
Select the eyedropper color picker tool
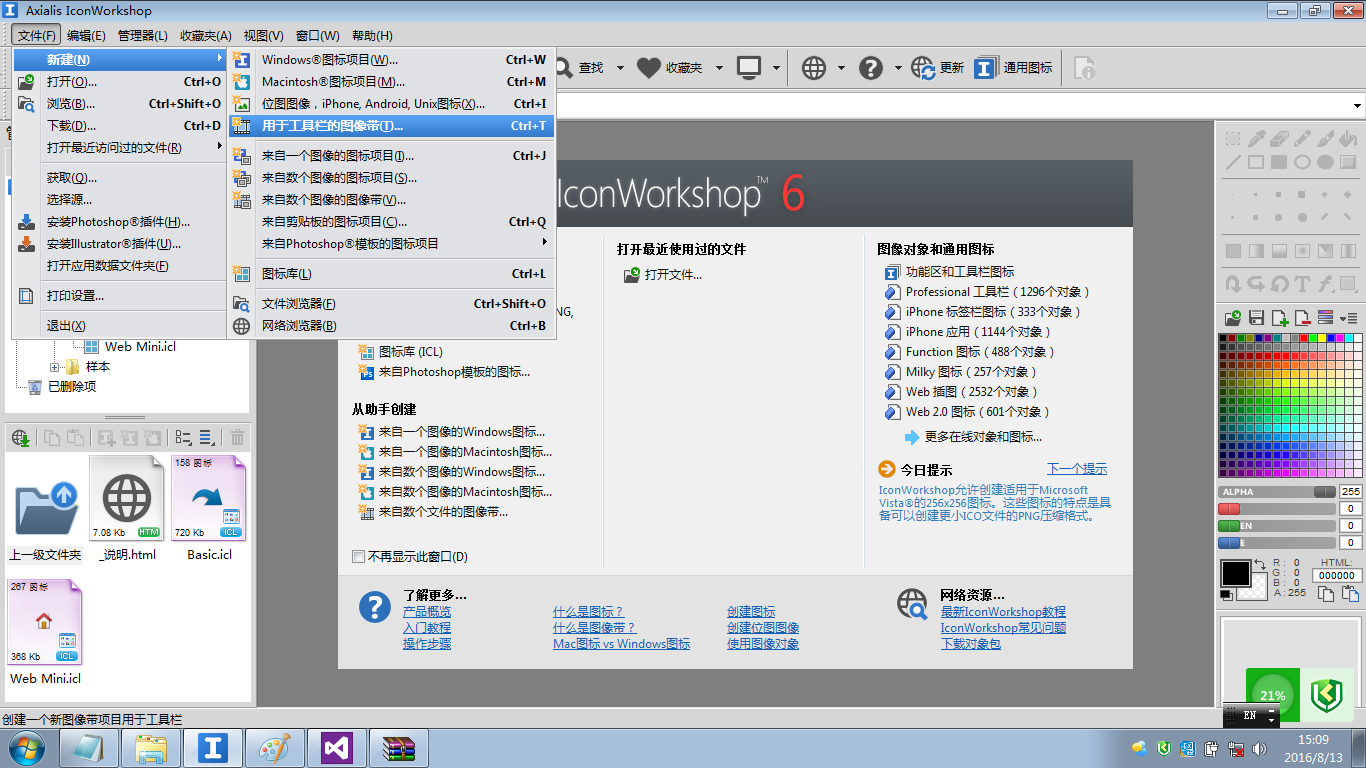[x=1257, y=139]
